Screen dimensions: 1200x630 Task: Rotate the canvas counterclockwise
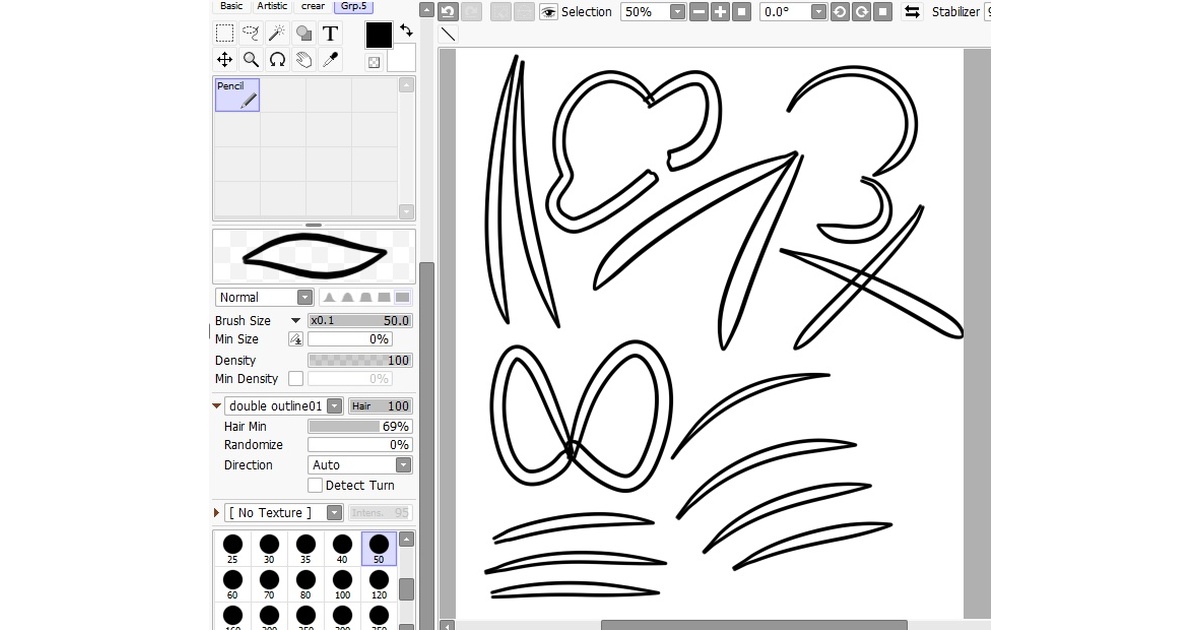point(839,12)
